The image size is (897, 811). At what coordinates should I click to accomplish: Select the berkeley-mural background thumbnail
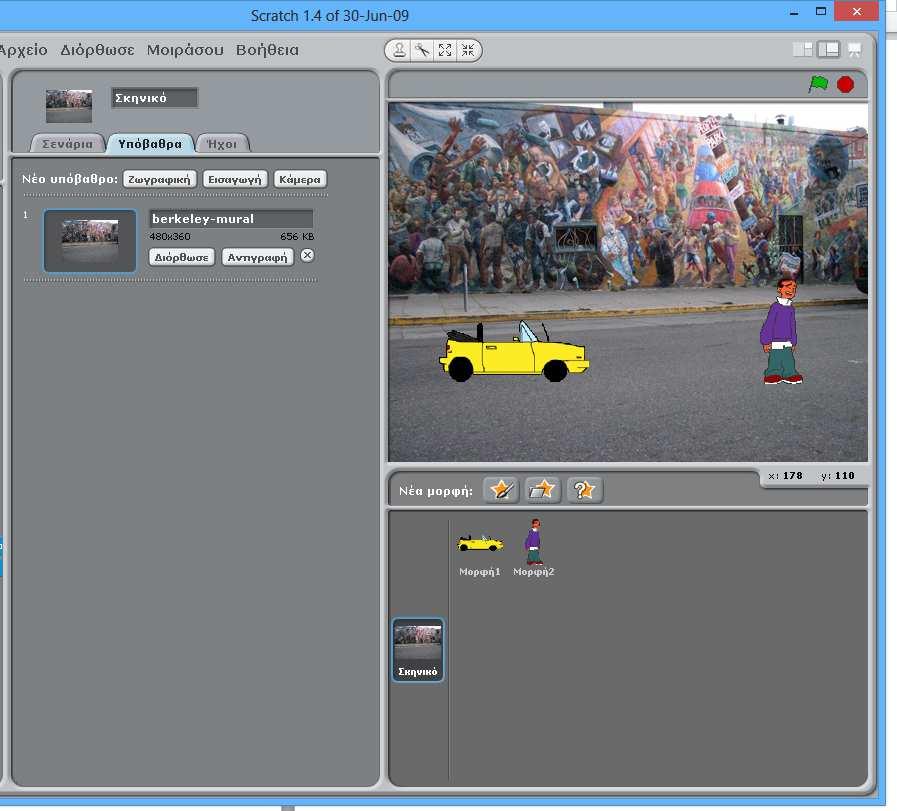[90, 240]
